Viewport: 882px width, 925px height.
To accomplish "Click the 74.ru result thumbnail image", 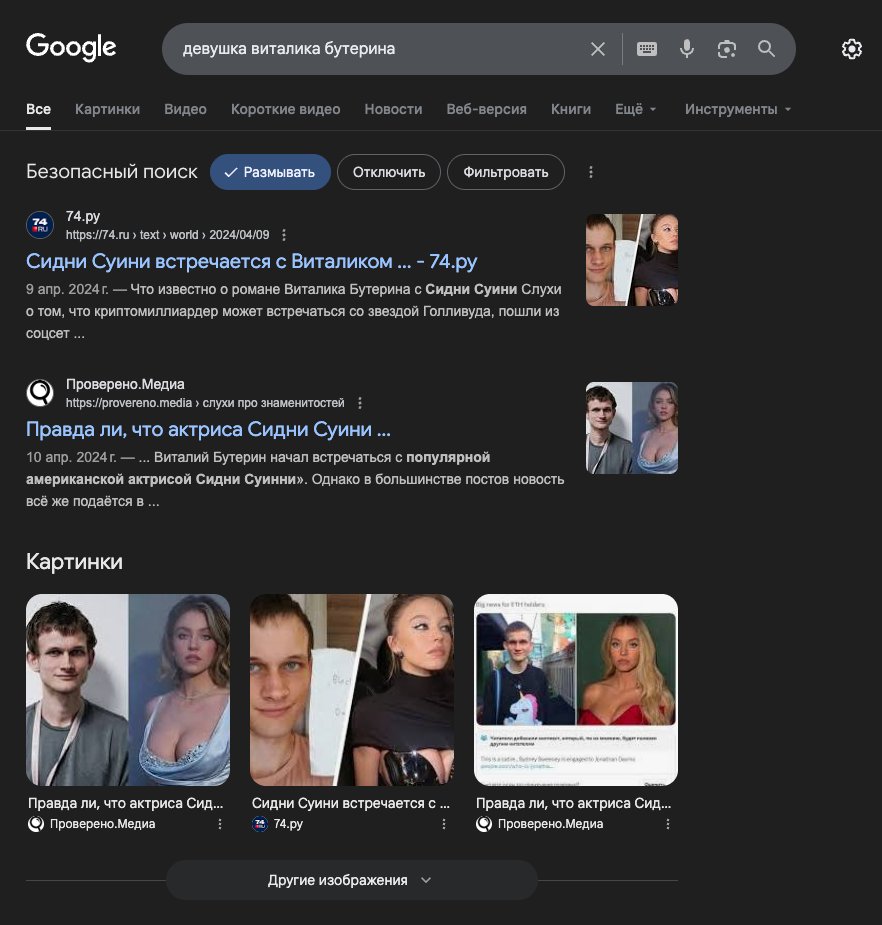I will point(632,260).
